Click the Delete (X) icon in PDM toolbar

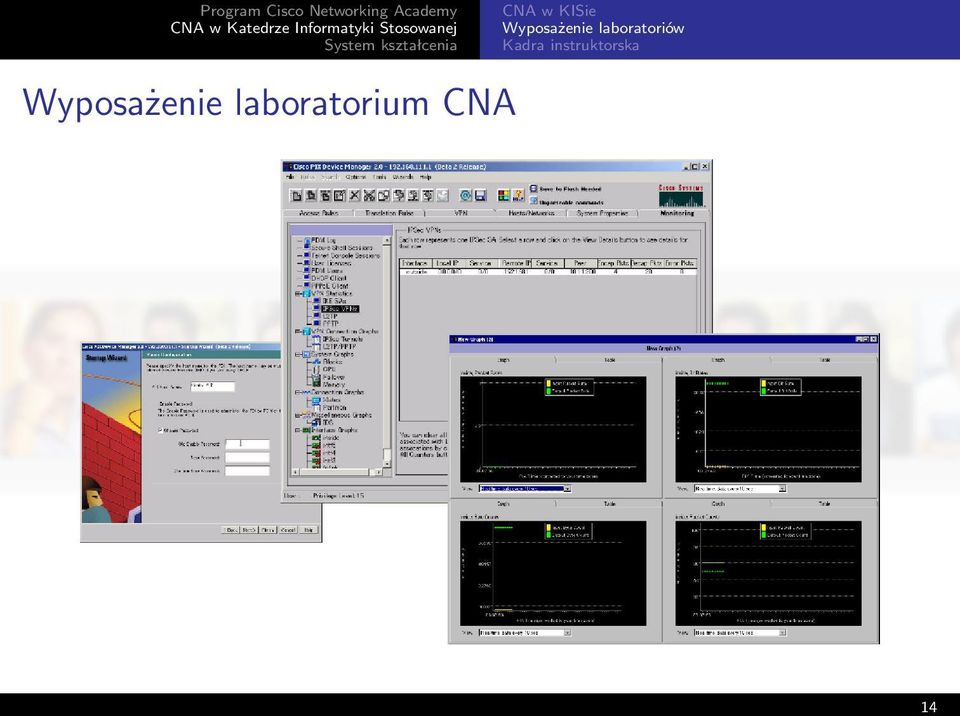click(x=354, y=195)
